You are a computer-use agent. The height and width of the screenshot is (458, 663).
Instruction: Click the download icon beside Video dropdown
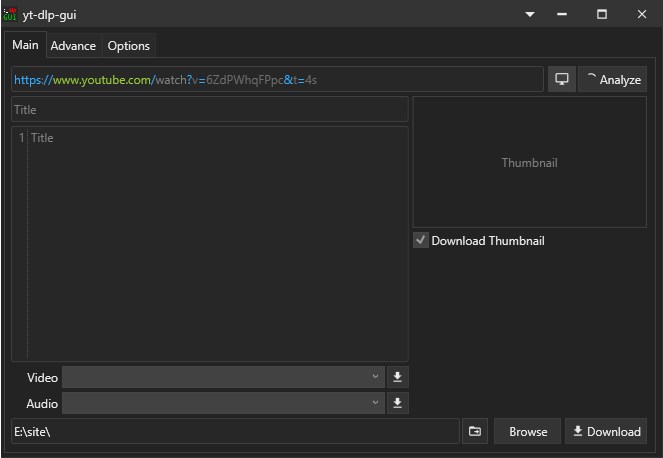397,377
